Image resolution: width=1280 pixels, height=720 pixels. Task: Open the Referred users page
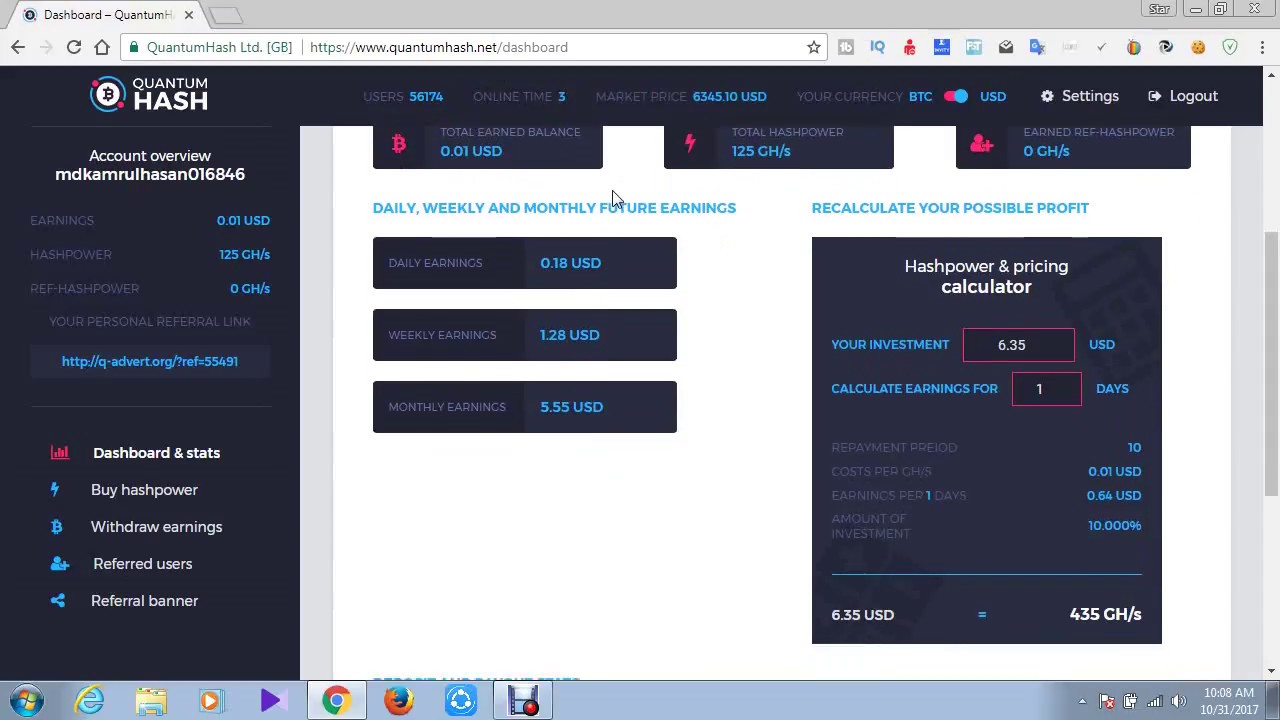(143, 564)
